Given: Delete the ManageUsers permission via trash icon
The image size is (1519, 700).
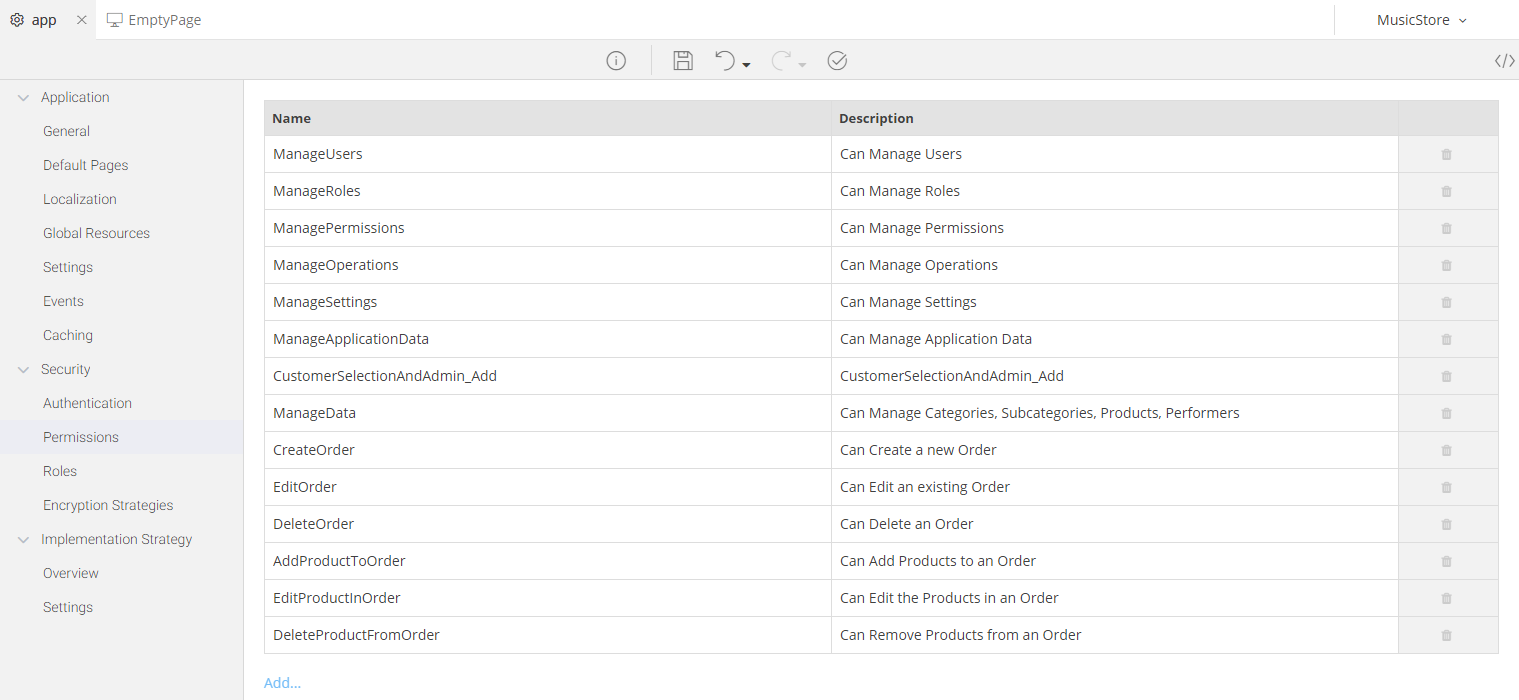Looking at the screenshot, I should (x=1446, y=155).
